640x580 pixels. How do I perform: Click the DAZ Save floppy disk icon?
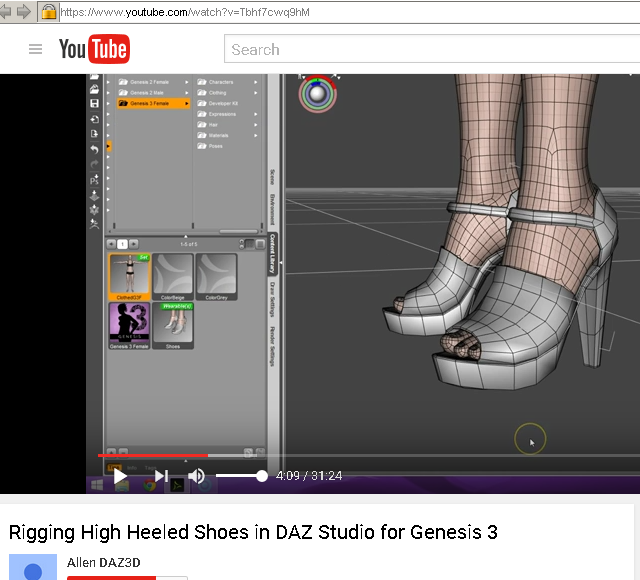94,103
